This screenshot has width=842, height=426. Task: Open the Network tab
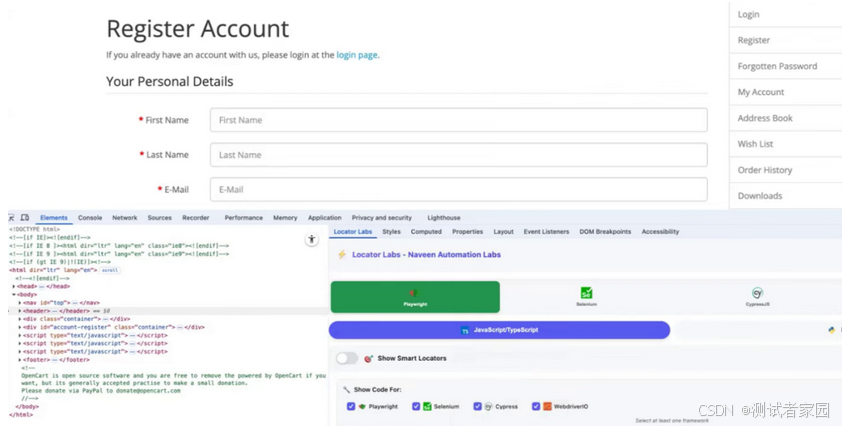click(x=125, y=218)
